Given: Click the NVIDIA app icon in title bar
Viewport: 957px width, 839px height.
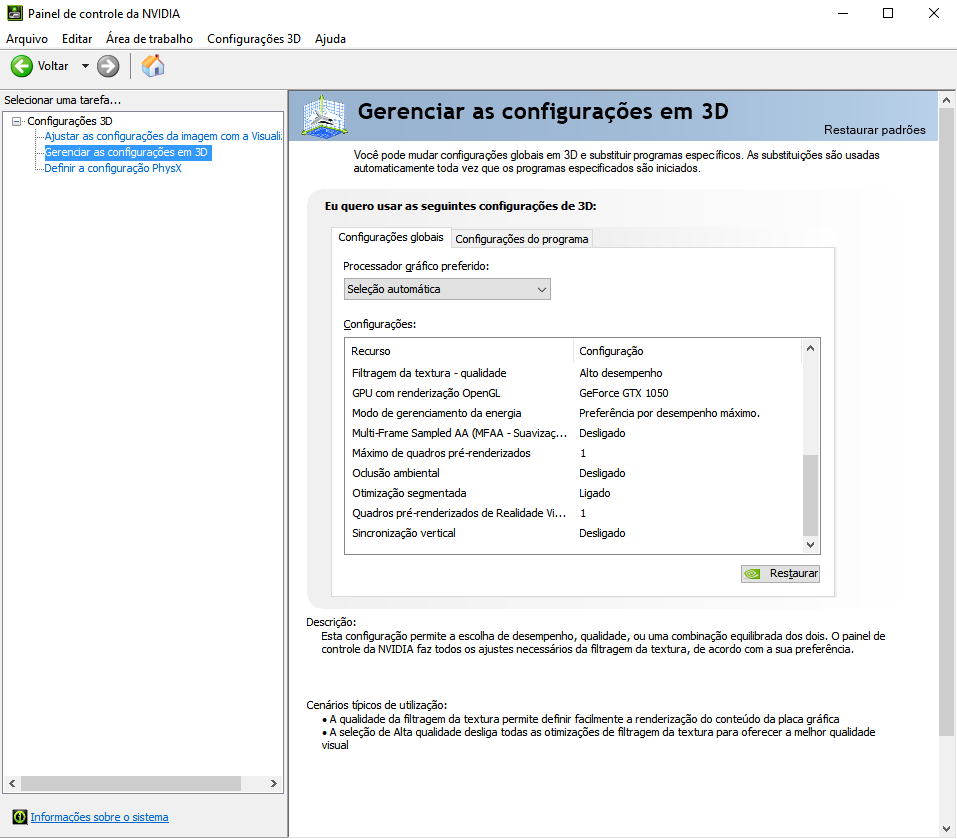Looking at the screenshot, I should 15,13.
